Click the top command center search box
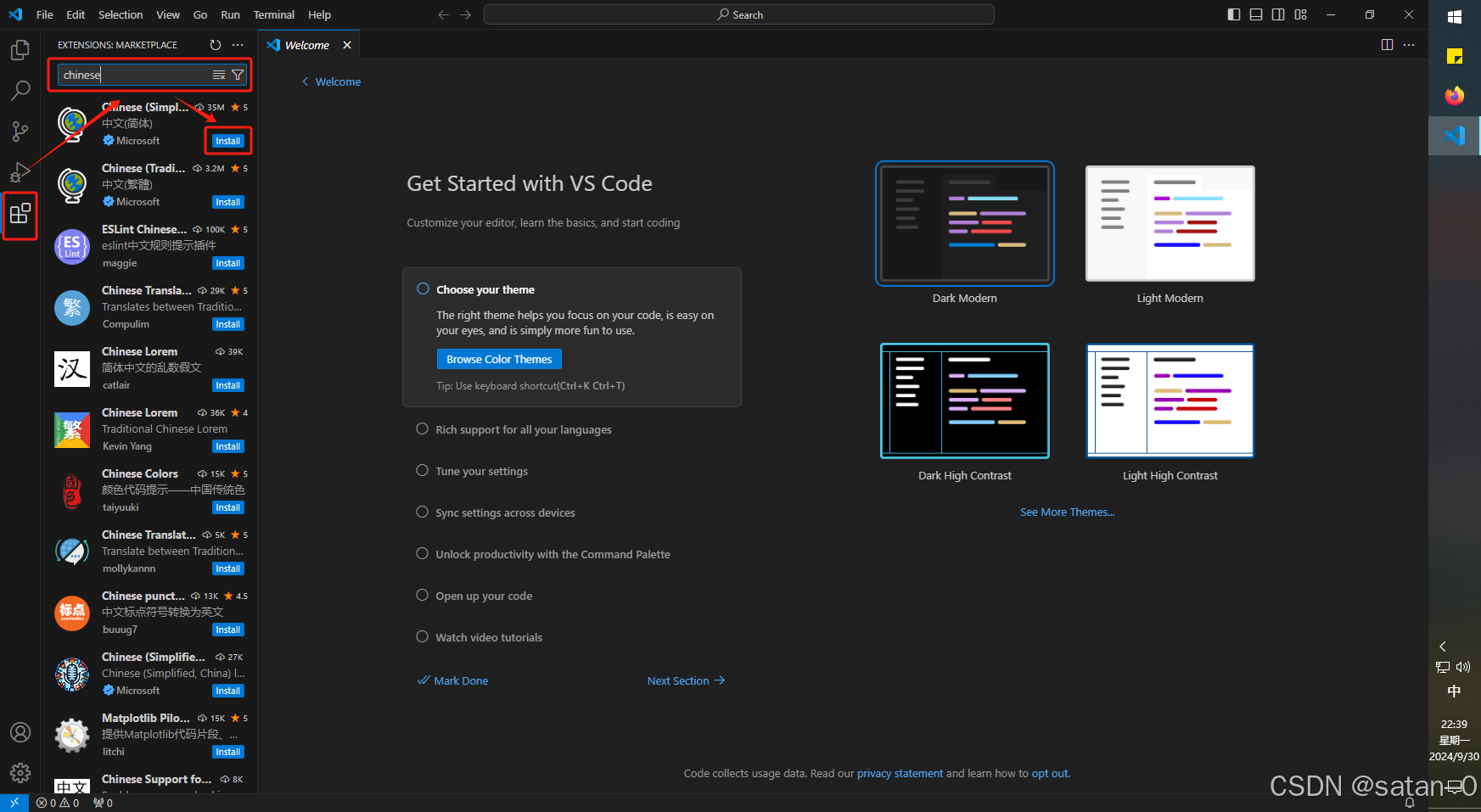 [x=739, y=14]
